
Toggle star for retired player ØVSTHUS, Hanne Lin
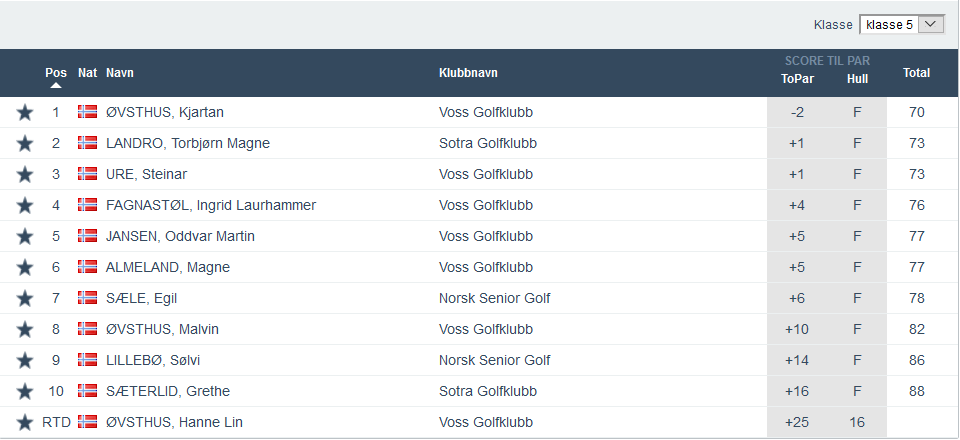25,422
